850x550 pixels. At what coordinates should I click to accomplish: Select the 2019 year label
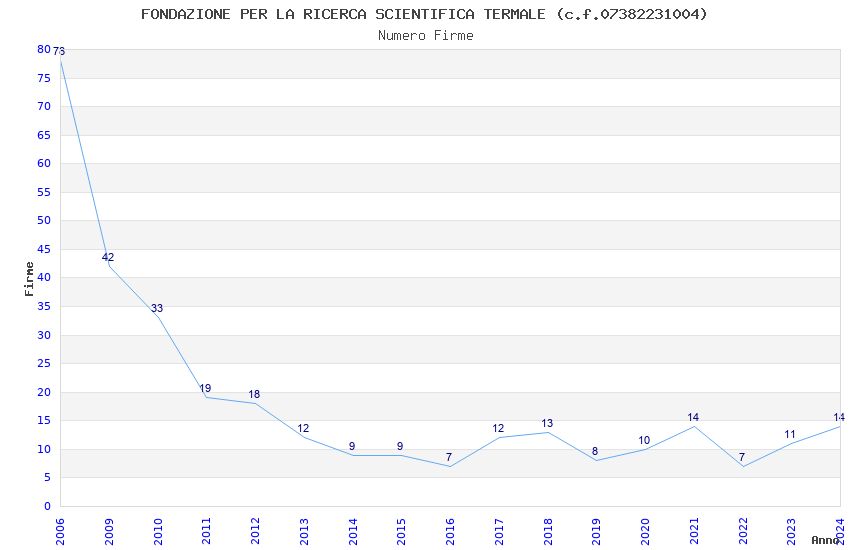click(x=596, y=531)
